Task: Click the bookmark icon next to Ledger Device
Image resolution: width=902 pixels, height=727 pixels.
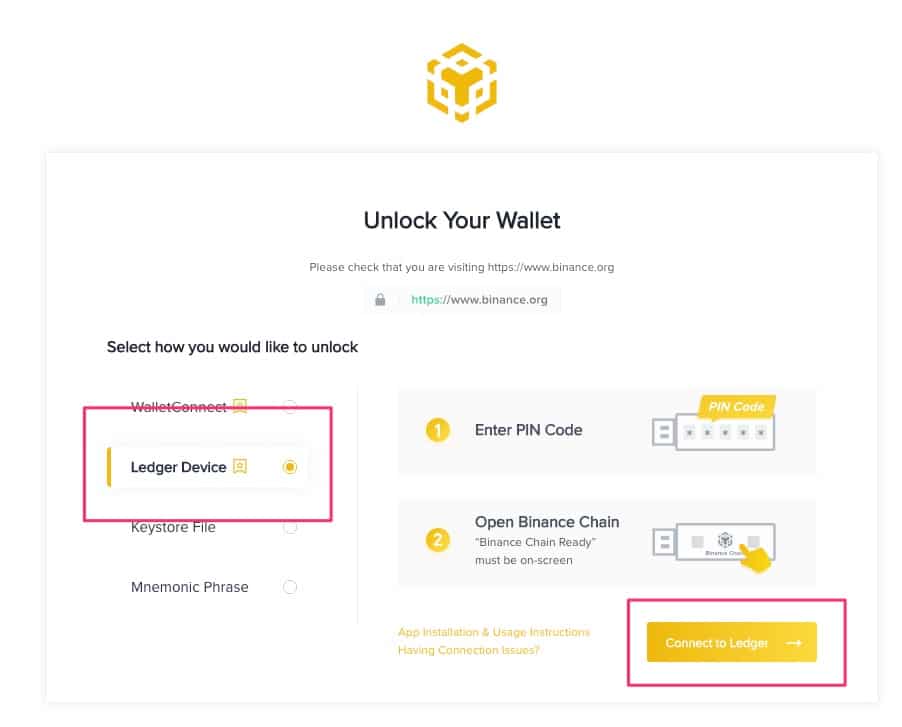Action: pos(240,466)
